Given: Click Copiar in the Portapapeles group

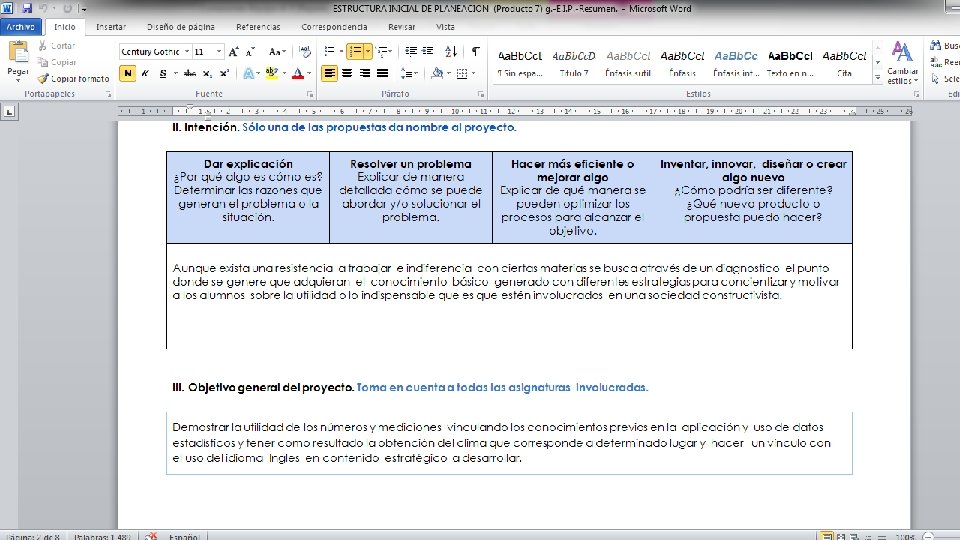Looking at the screenshot, I should pyautogui.click(x=57, y=62).
